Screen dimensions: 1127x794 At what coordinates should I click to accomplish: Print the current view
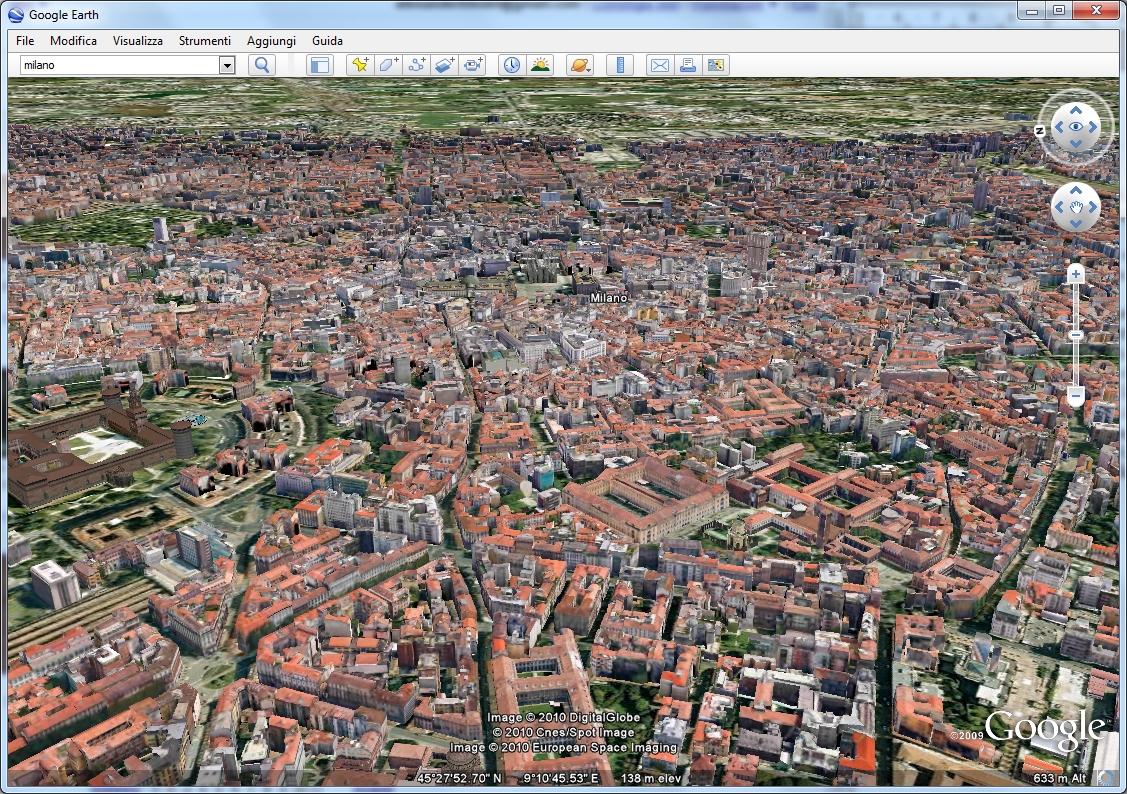point(687,65)
